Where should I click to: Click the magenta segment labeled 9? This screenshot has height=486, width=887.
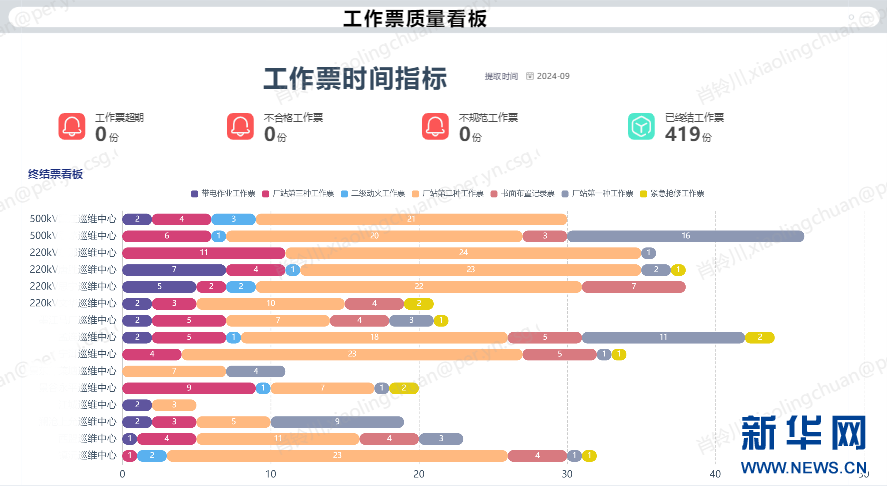(188, 388)
